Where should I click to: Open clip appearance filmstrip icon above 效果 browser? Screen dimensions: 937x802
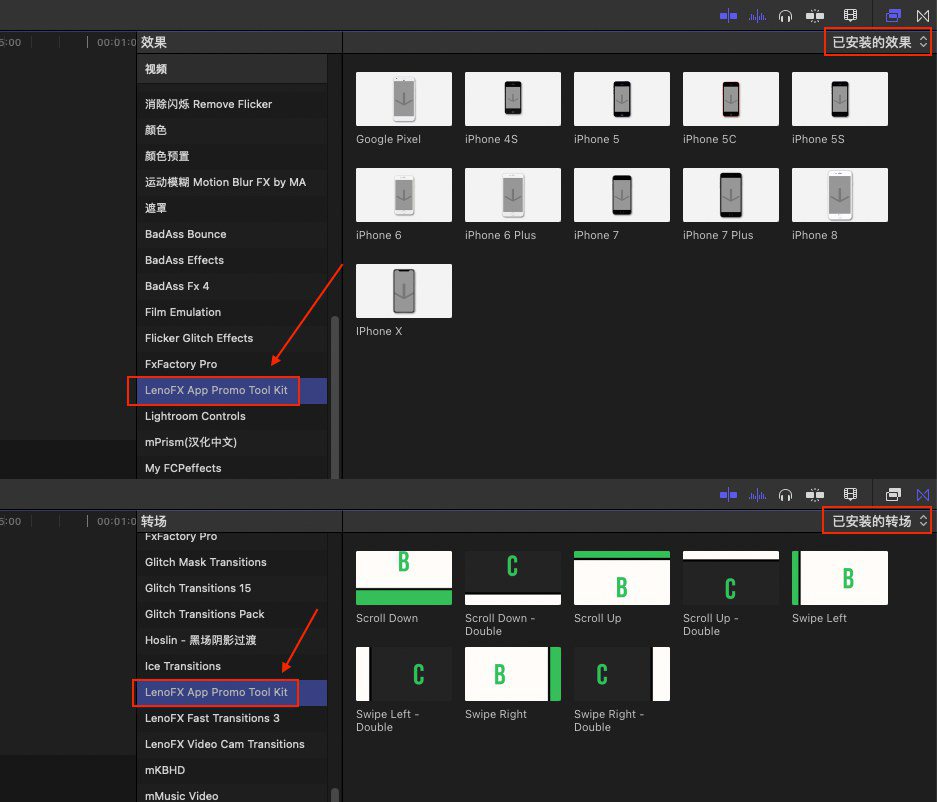click(850, 16)
